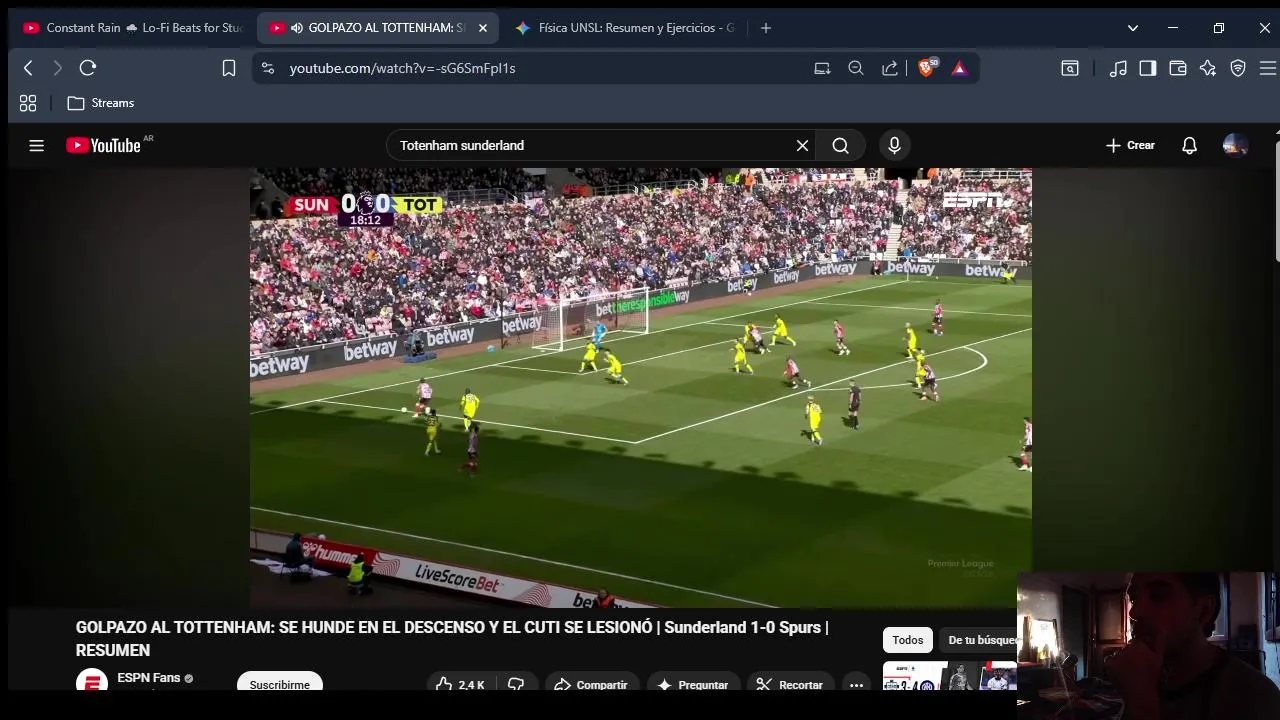
Task: Switch to the Constant Rain Lo-Fi Beats tab
Action: 132,28
